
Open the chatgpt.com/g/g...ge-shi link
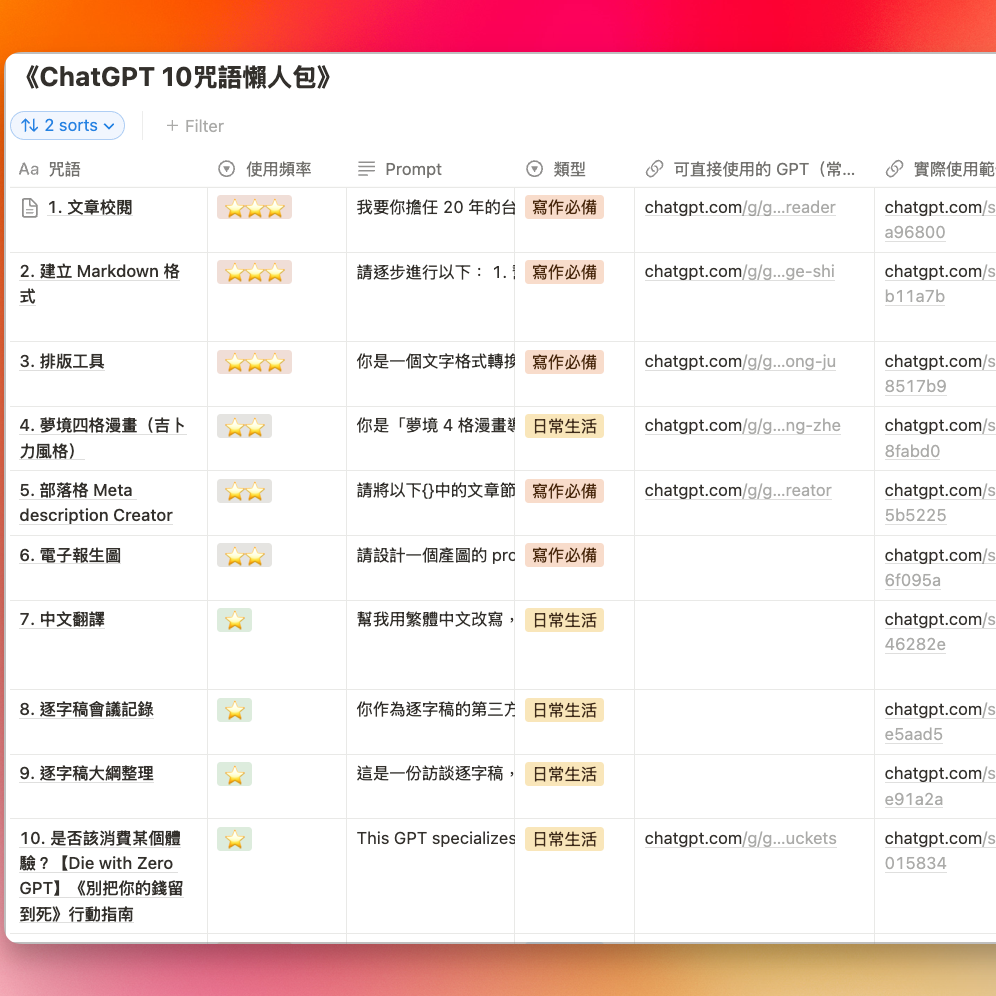coord(739,272)
